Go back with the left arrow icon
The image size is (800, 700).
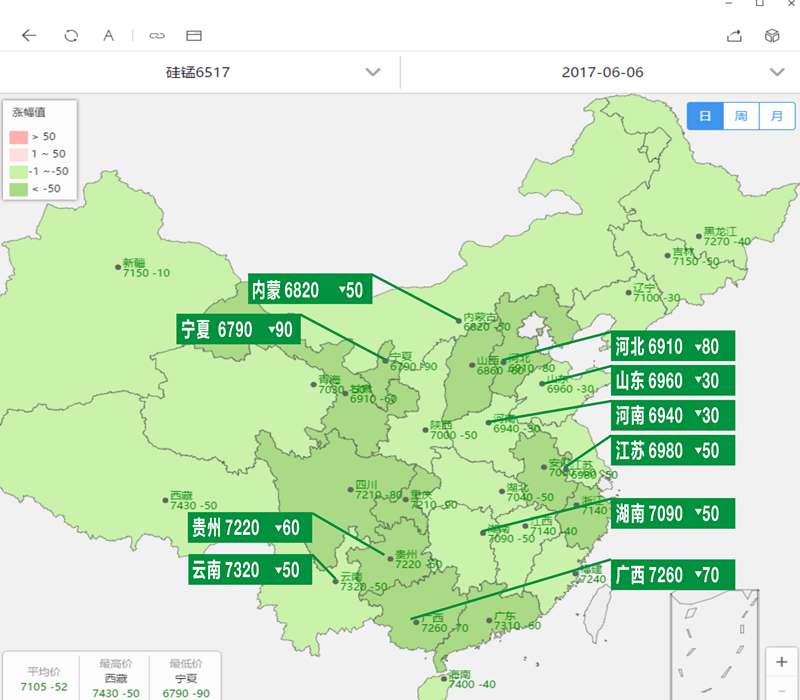tap(29, 35)
